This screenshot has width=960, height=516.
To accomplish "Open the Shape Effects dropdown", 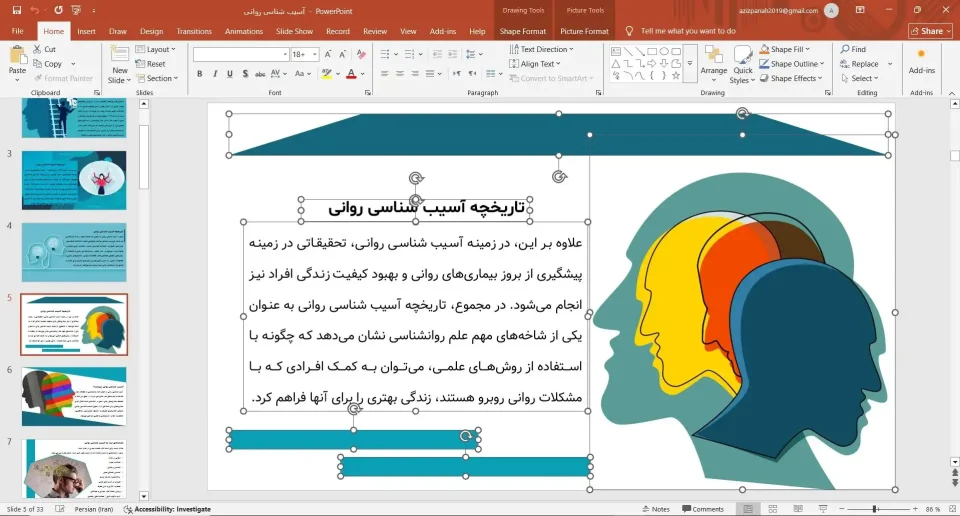I will tap(790, 78).
